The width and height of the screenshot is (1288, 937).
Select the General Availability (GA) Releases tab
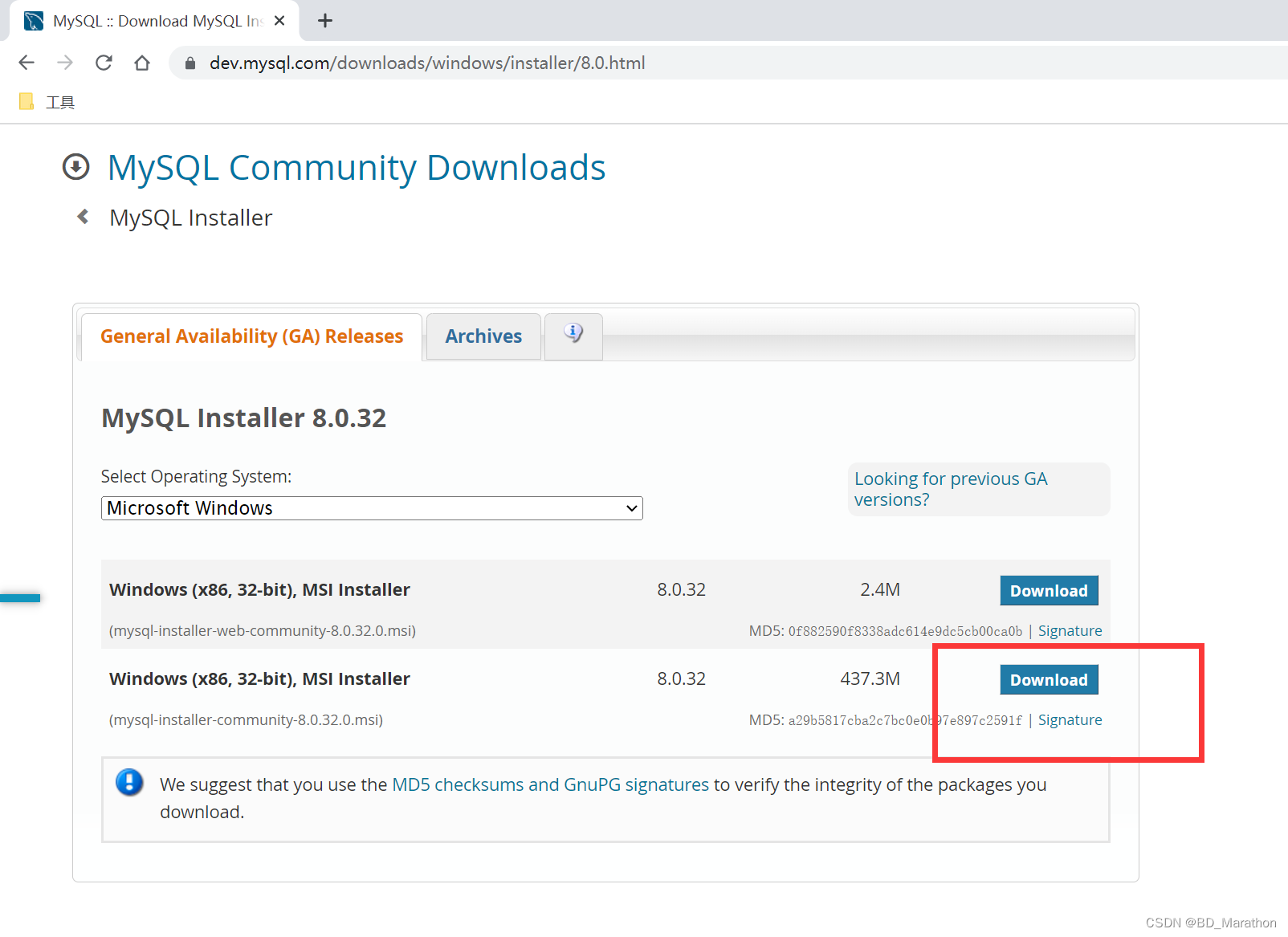251,336
